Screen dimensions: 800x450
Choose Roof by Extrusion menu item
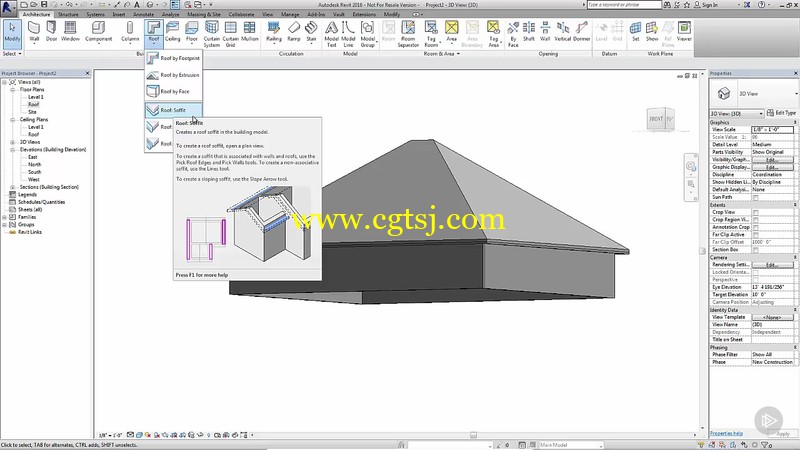tap(173, 75)
